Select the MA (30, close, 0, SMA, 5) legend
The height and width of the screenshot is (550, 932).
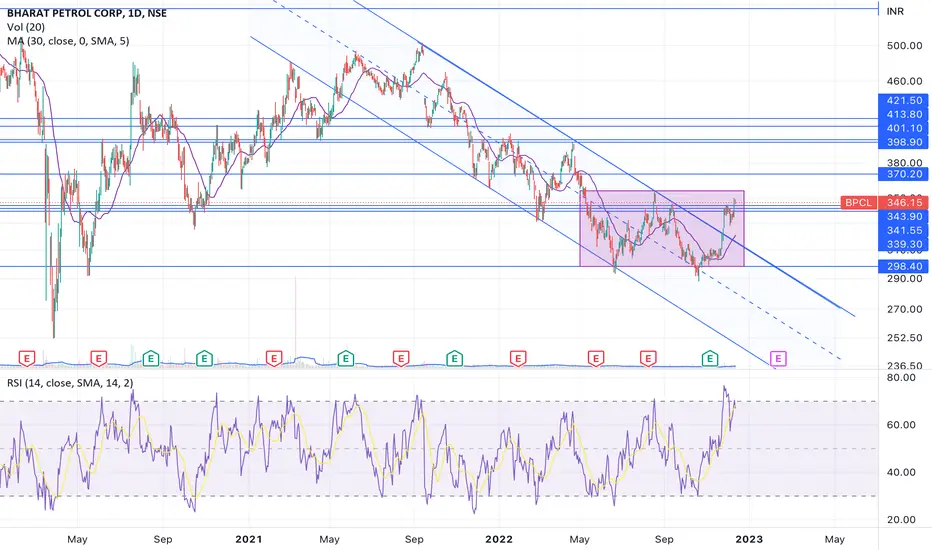point(68,41)
